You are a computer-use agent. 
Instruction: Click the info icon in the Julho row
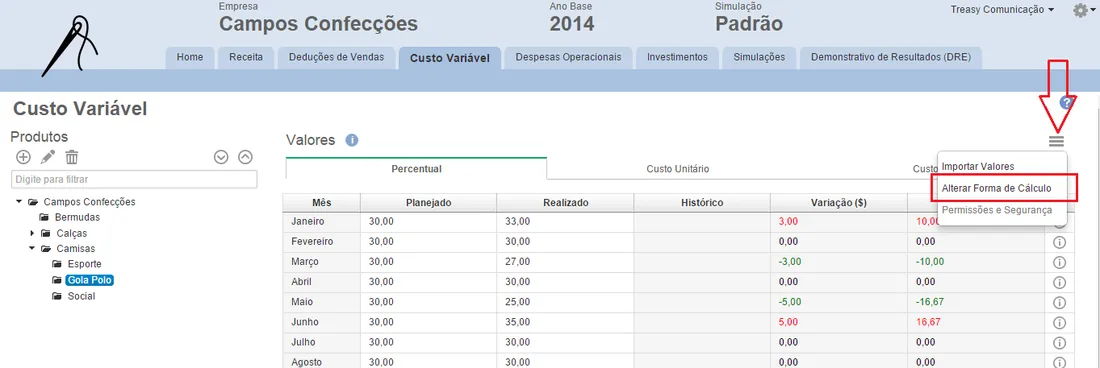(1059, 343)
